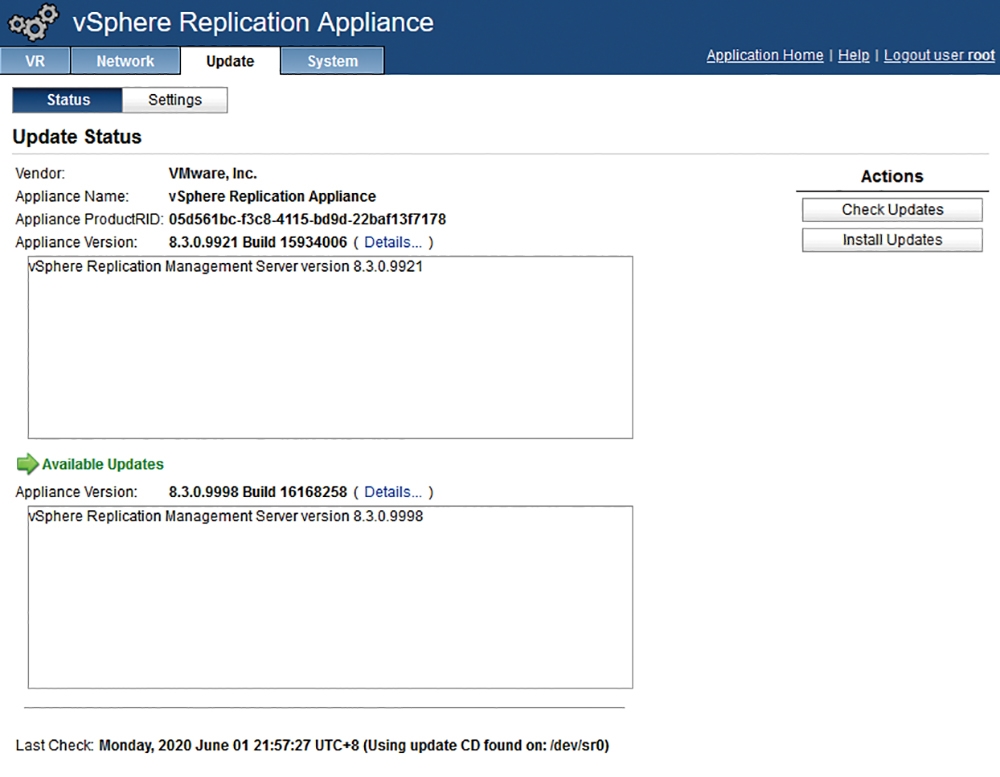Click the green Available Updates arrow icon

coord(27,464)
